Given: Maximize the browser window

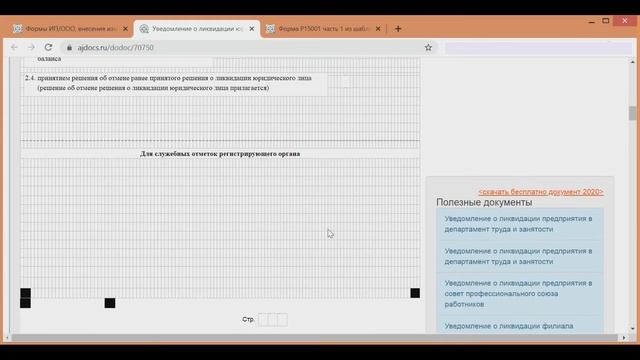Looking at the screenshot, I should coord(606,21).
